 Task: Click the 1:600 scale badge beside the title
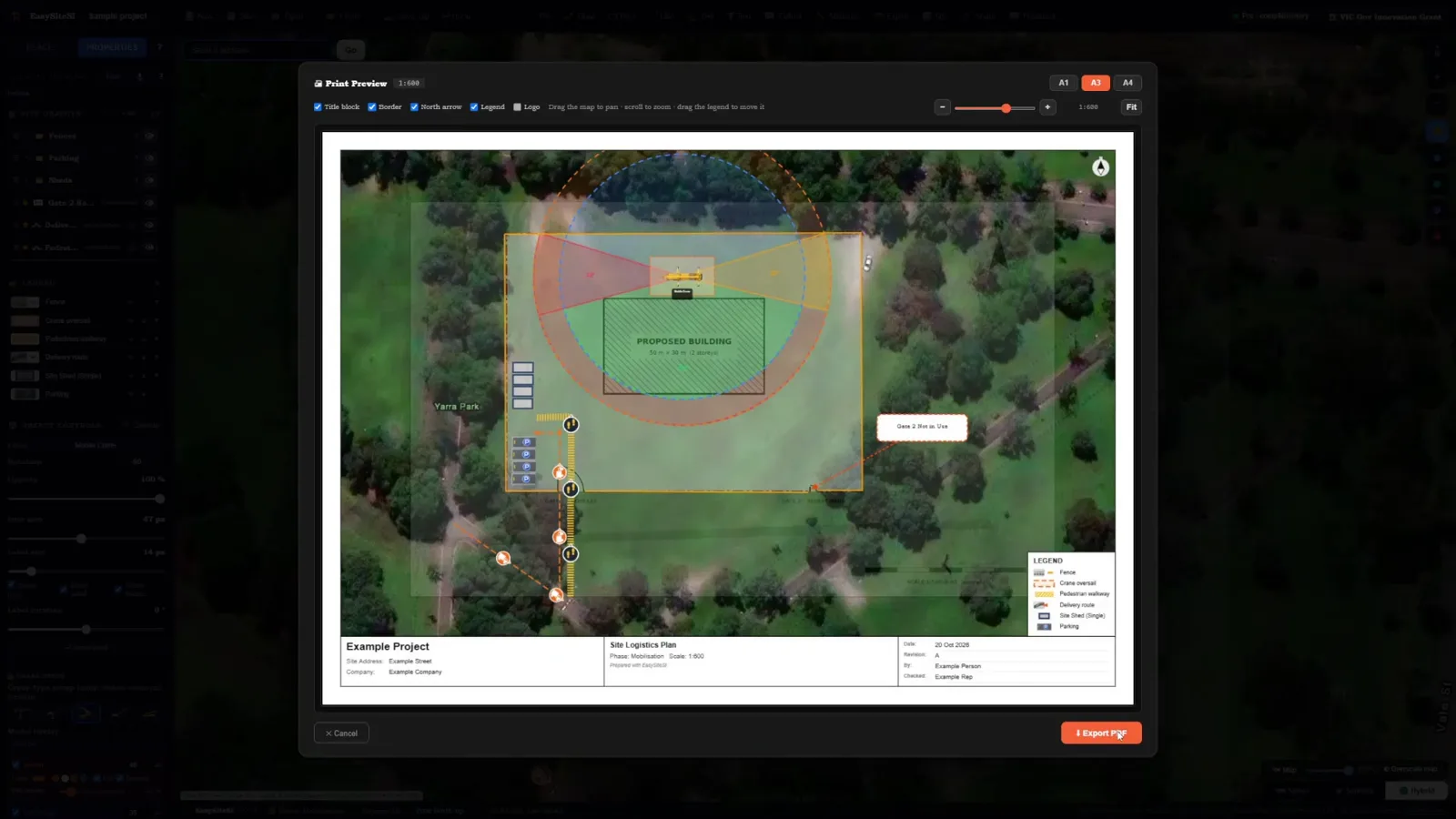tap(409, 84)
